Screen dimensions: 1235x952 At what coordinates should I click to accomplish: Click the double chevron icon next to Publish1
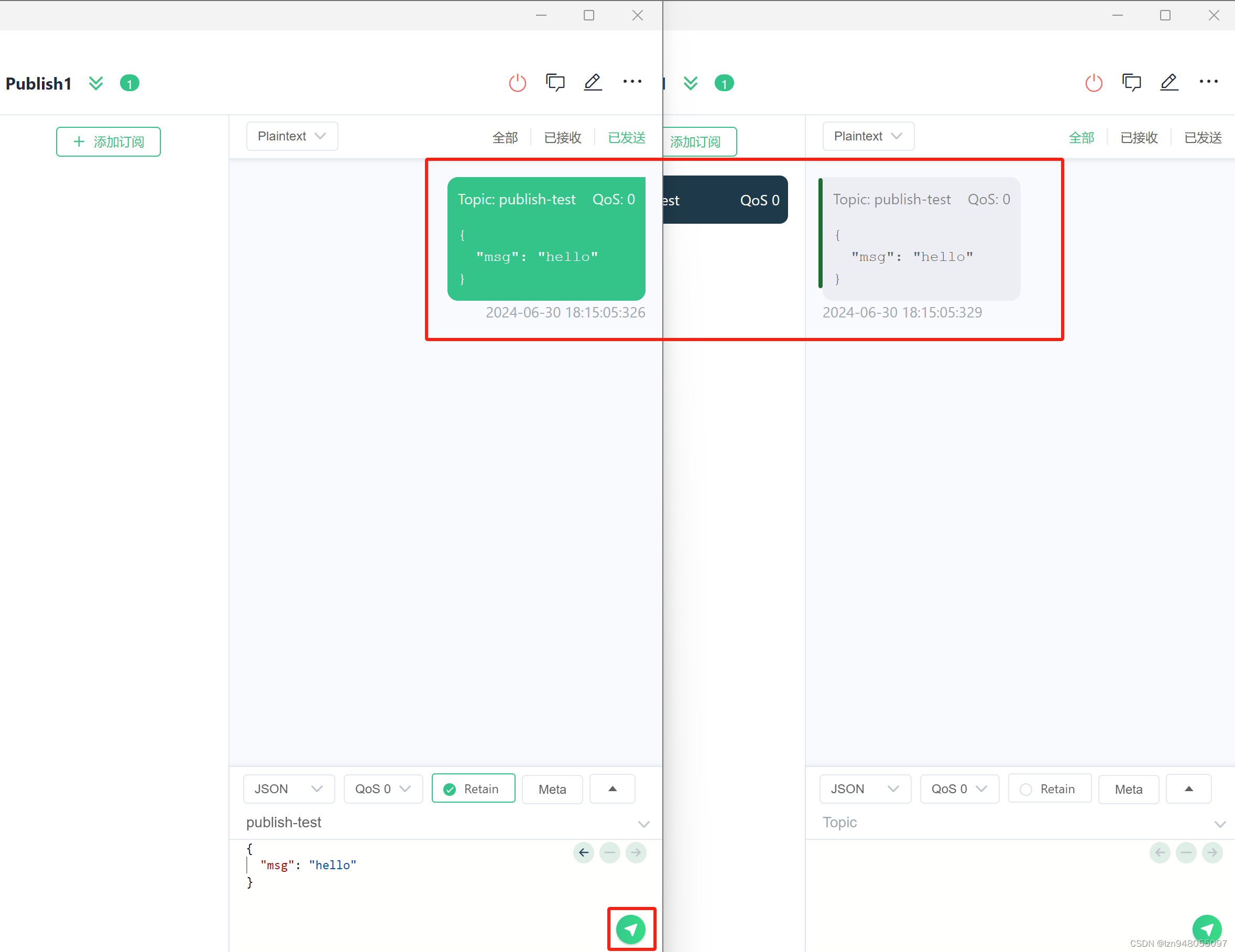click(96, 83)
